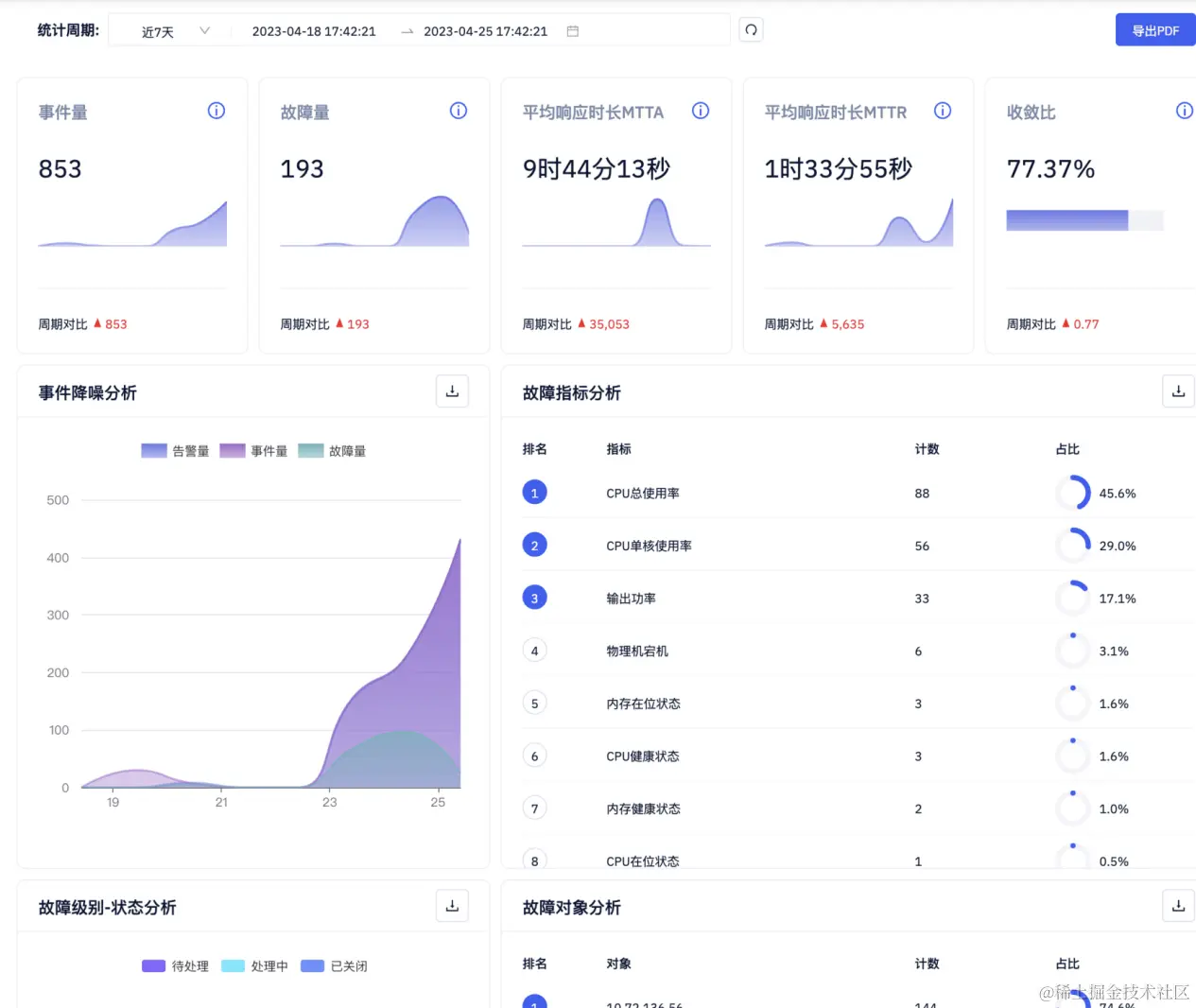Click the refresh icon next to date range

(x=751, y=30)
